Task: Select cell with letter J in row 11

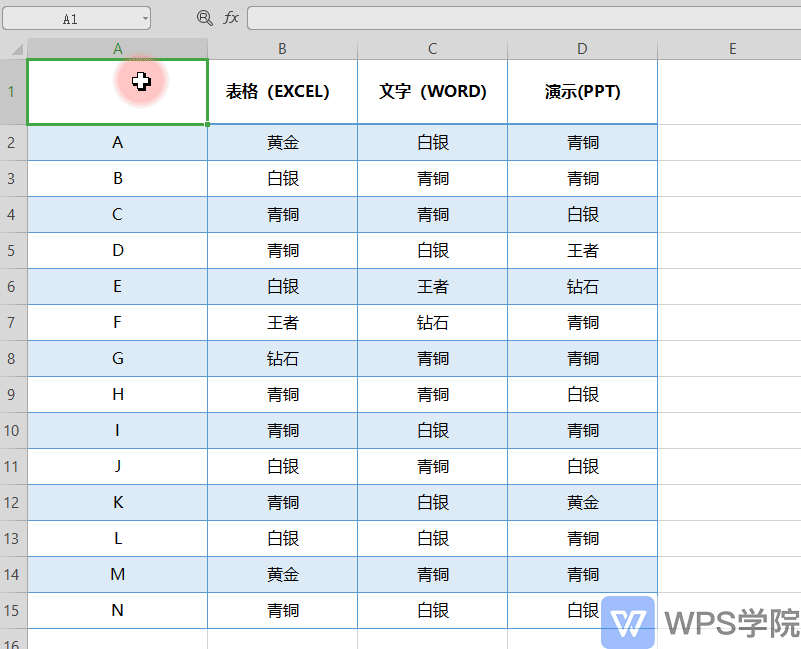Action: click(117, 467)
